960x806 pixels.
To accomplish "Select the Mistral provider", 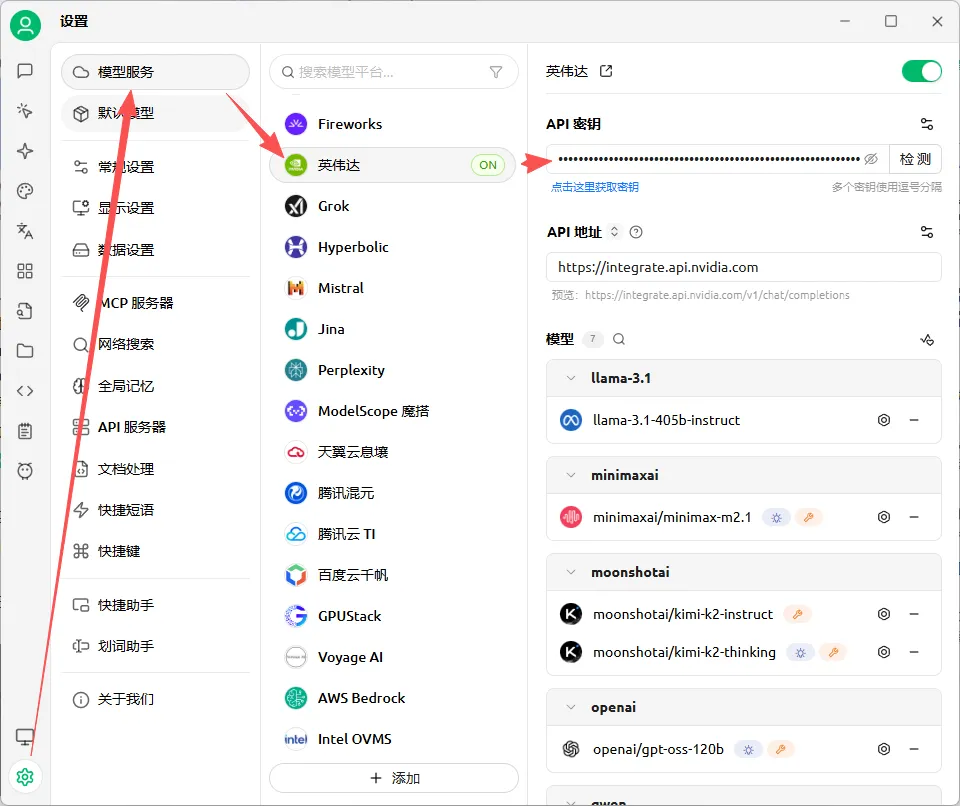I will [x=392, y=288].
